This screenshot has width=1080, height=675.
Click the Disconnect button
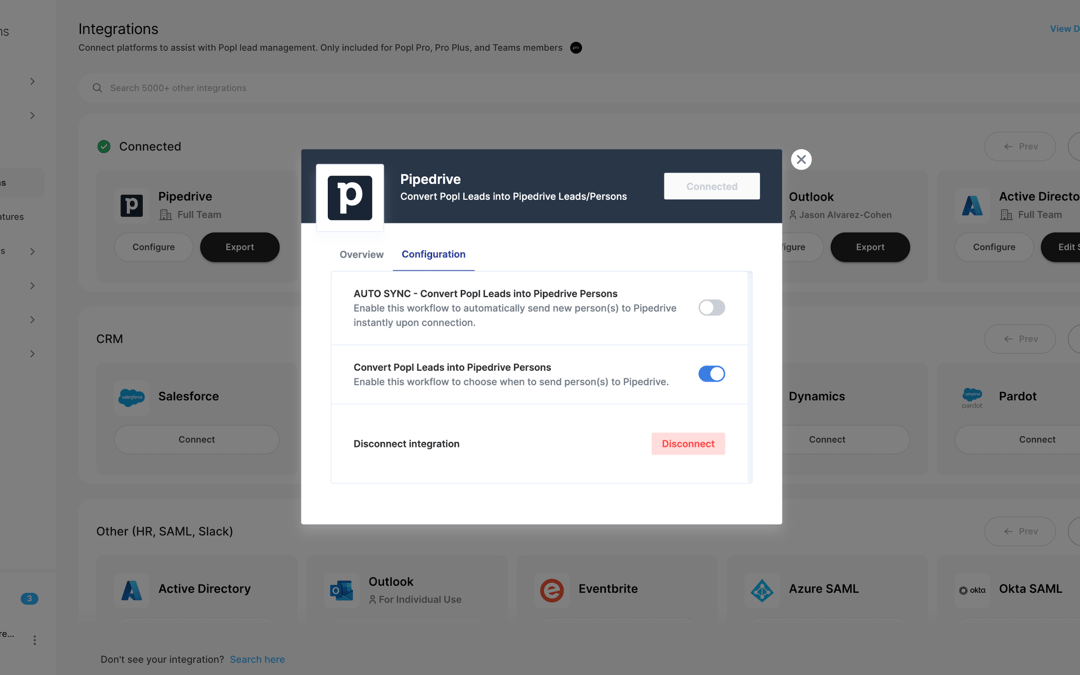(688, 443)
